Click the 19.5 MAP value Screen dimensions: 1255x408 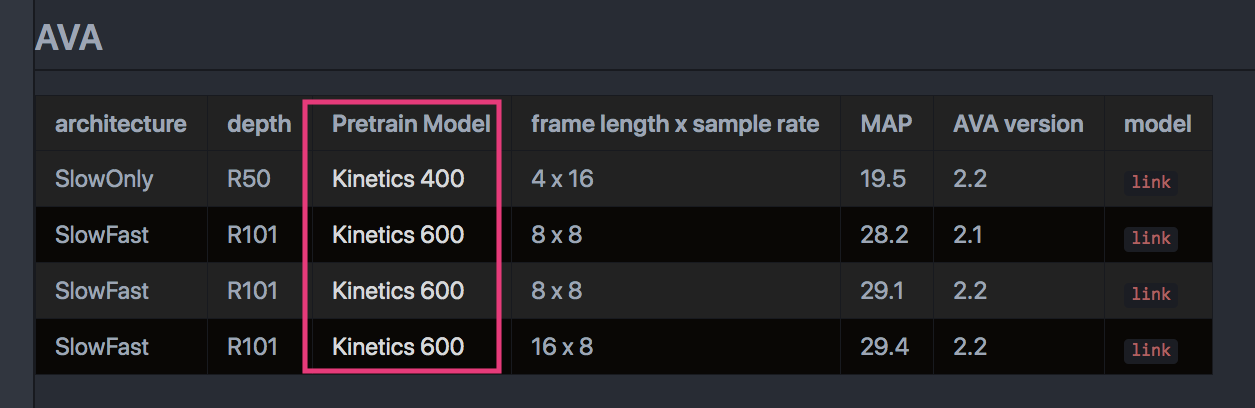(883, 179)
